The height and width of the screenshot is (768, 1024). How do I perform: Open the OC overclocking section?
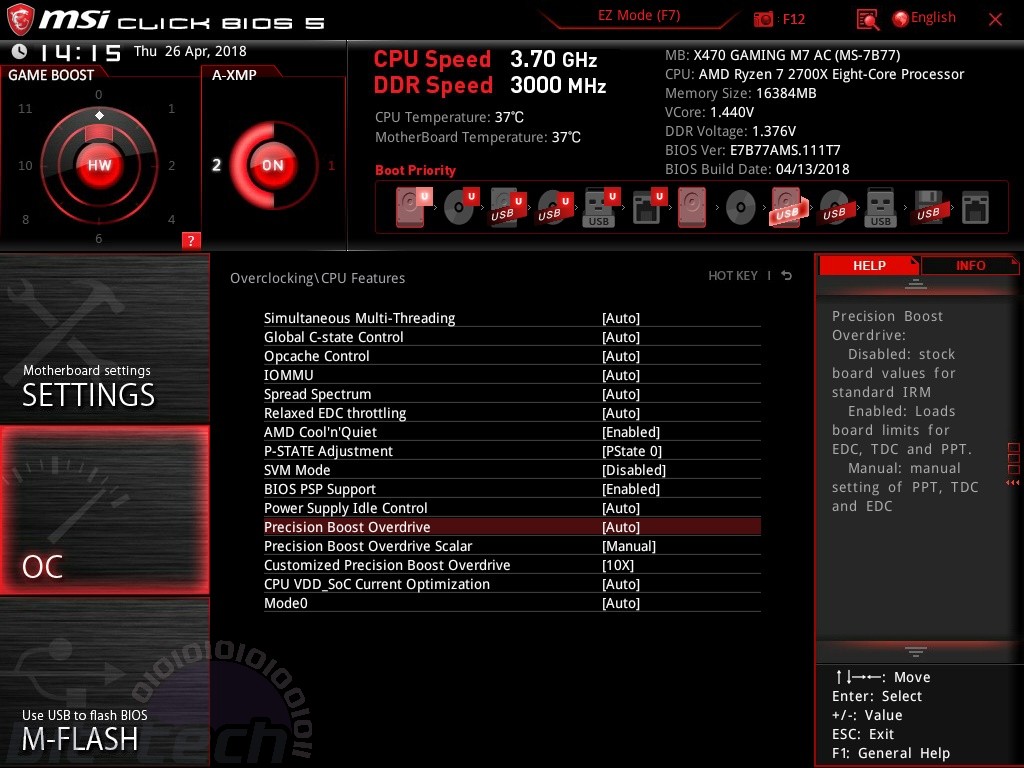pyautogui.click(x=104, y=510)
